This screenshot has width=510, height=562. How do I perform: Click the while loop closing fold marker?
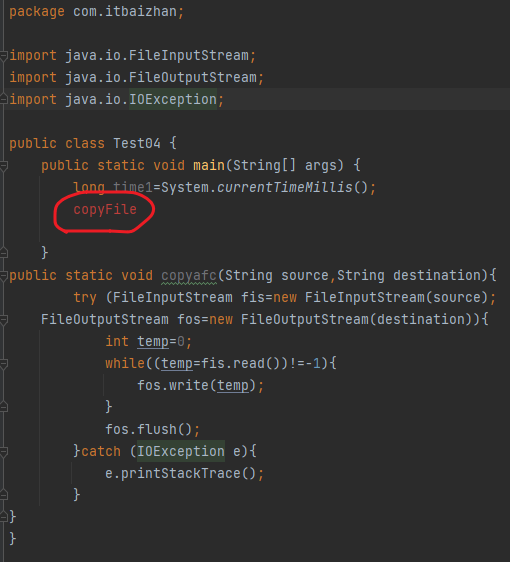tap(3, 408)
